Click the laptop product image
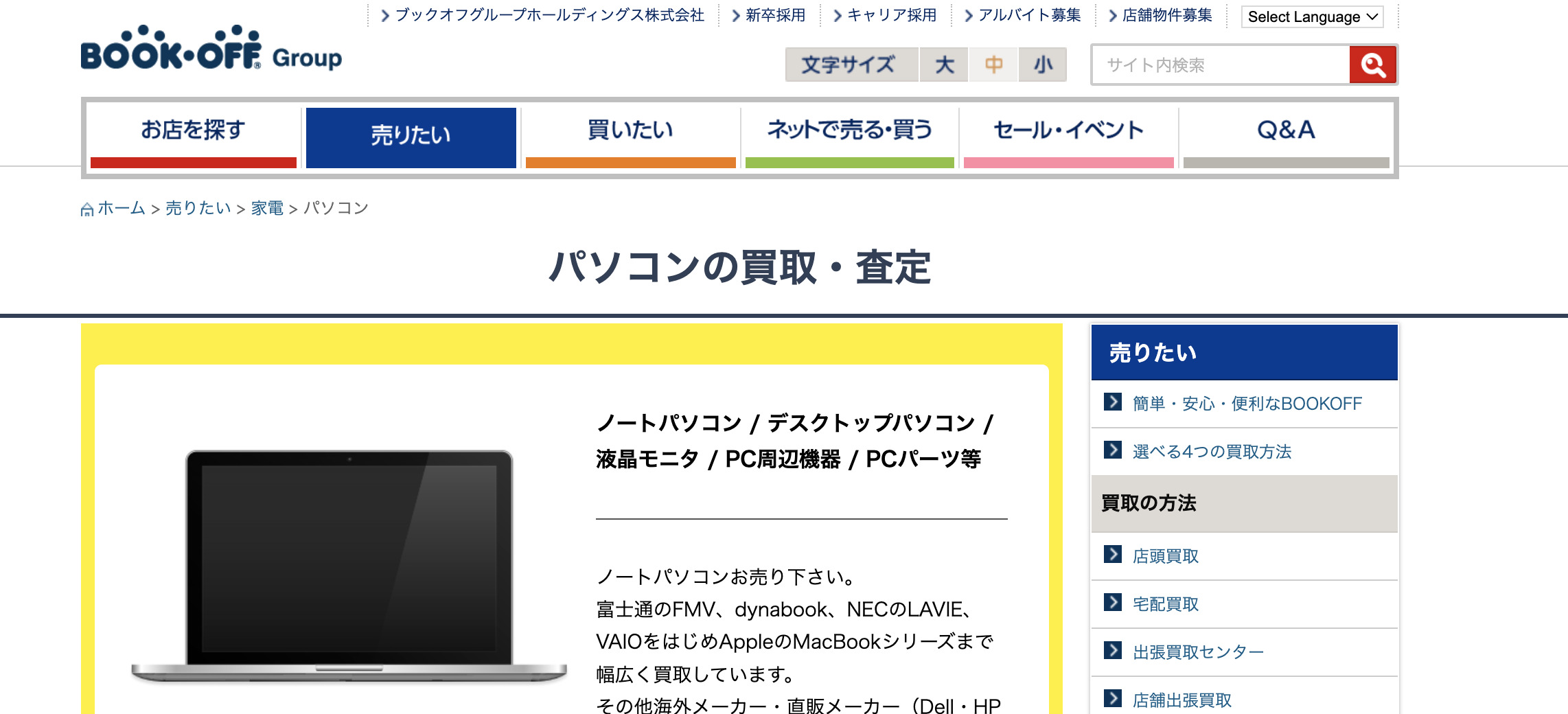Viewport: 1568px width, 714px height. [349, 566]
